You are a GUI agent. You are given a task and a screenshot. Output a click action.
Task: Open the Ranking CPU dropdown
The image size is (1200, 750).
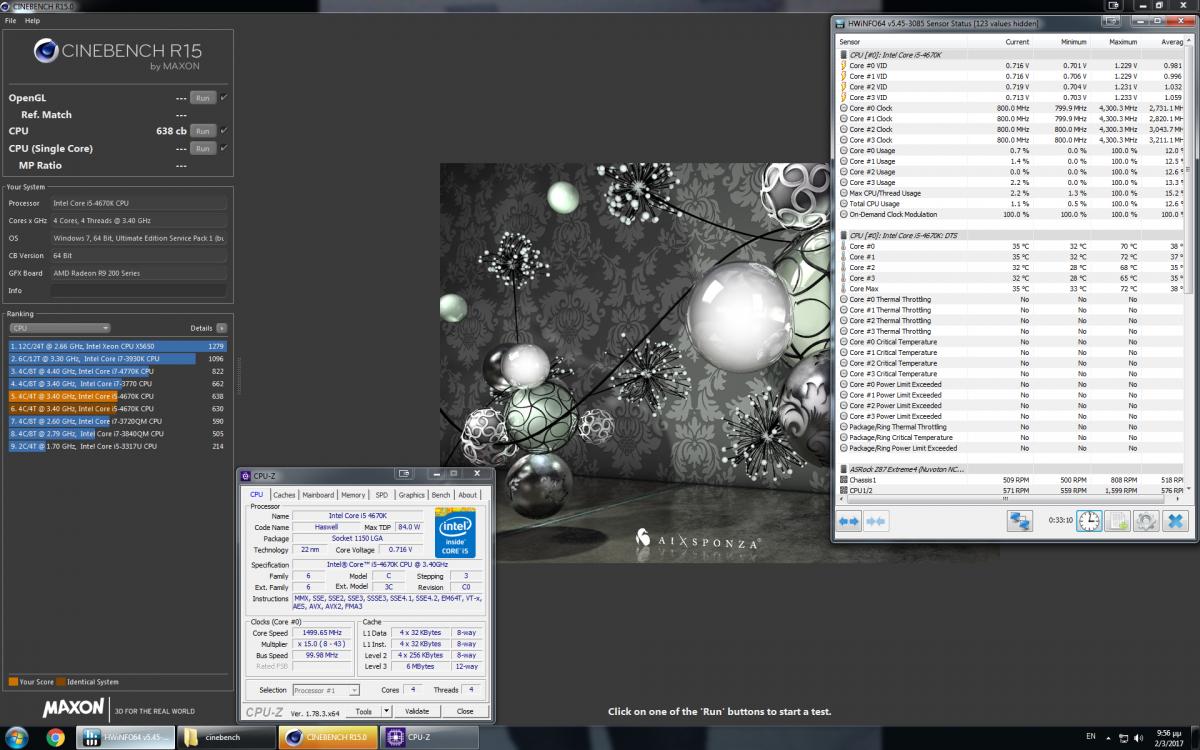(60, 328)
